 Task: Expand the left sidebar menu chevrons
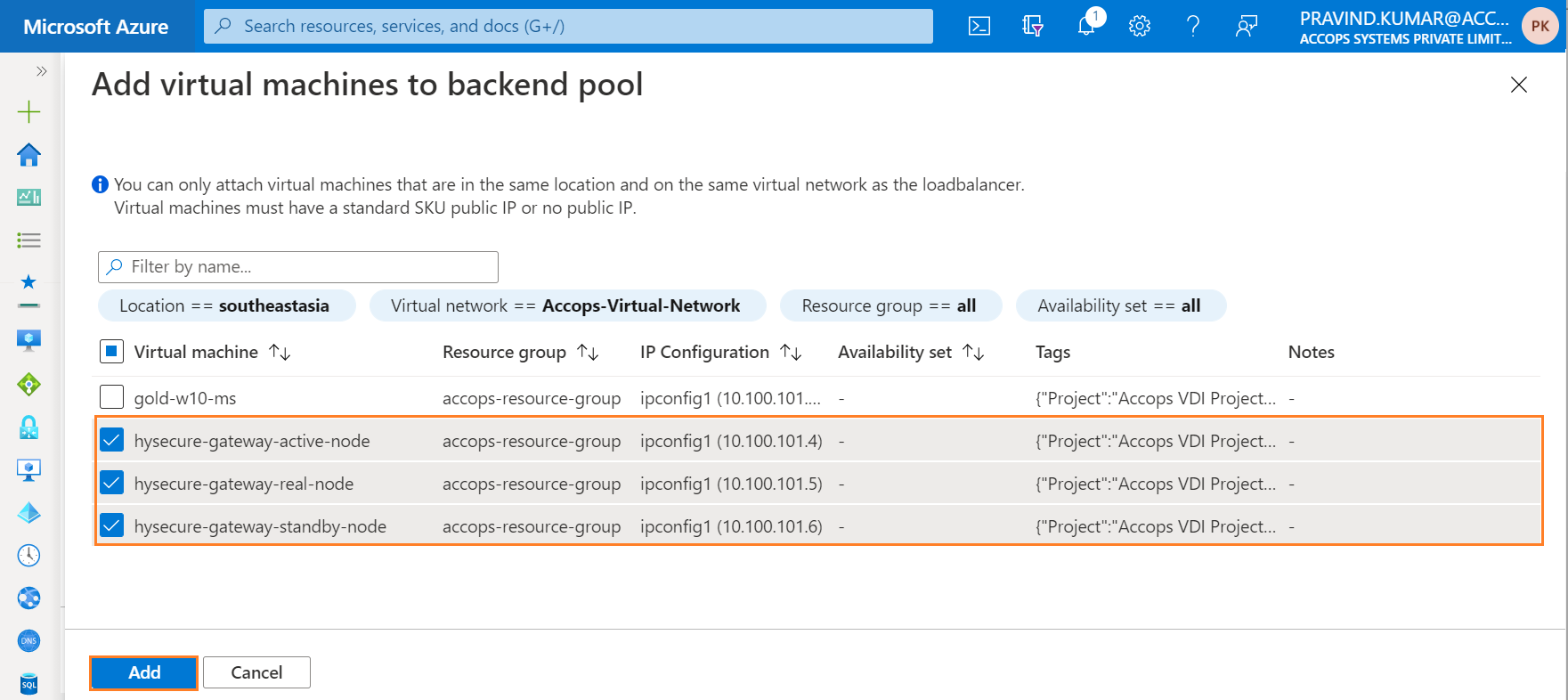[x=41, y=71]
